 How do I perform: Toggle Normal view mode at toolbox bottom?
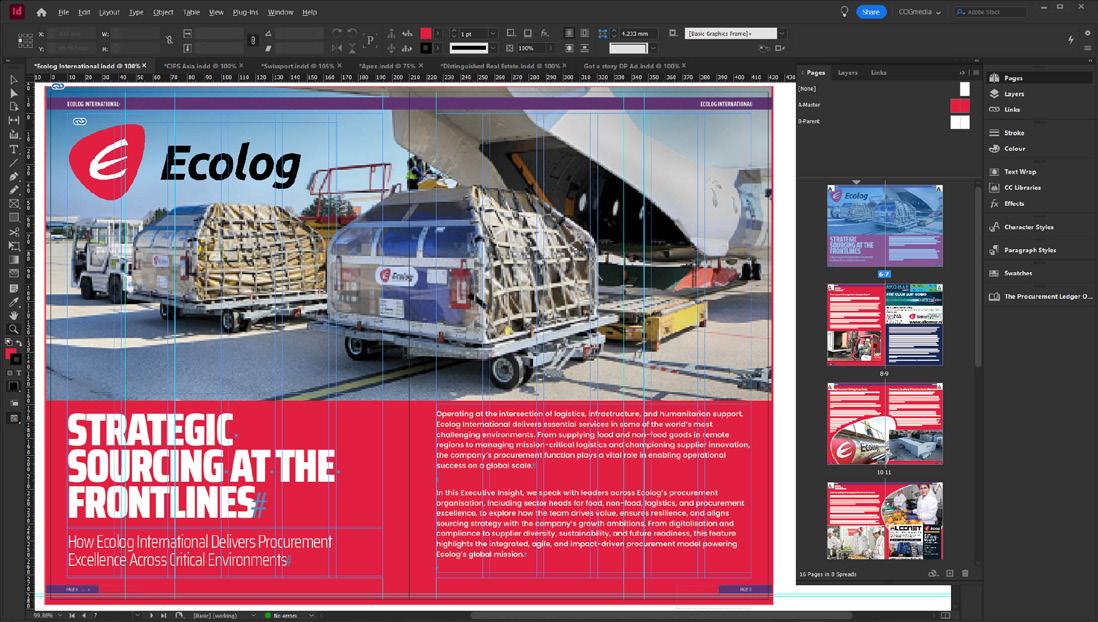(x=13, y=418)
